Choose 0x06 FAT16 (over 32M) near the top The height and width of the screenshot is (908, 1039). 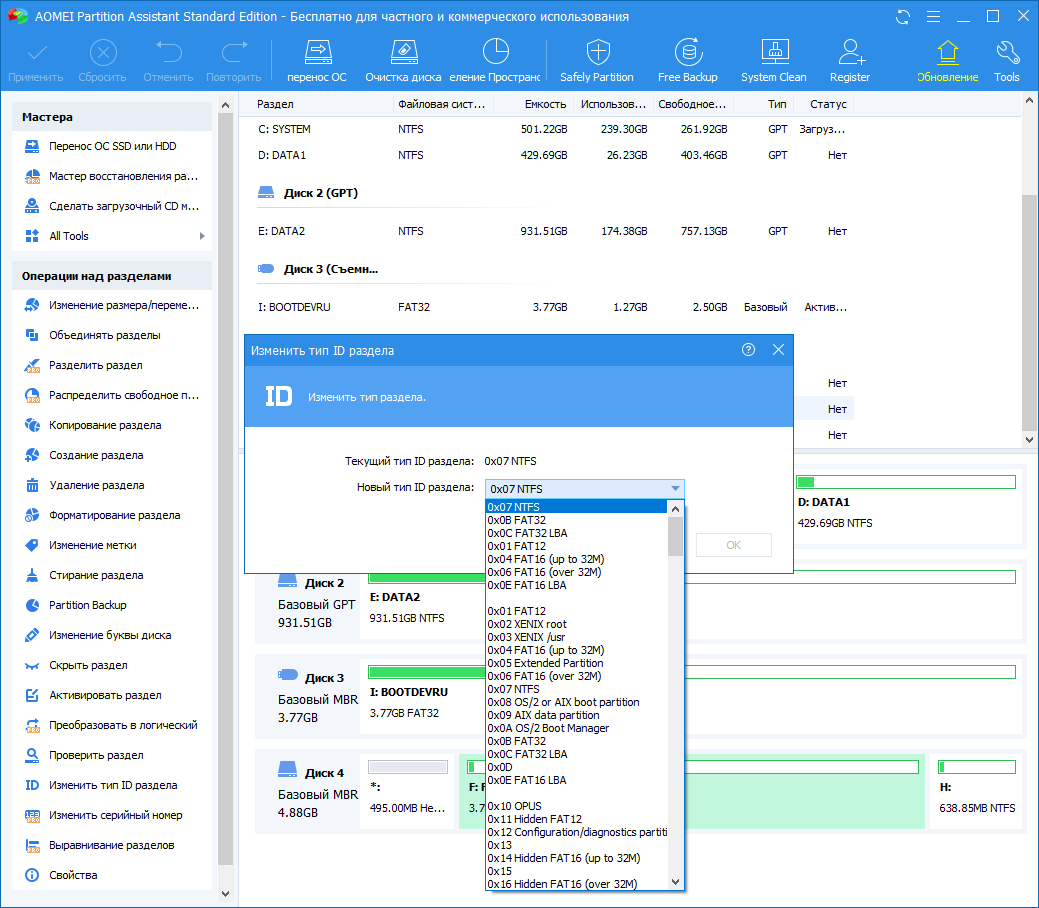576,572
